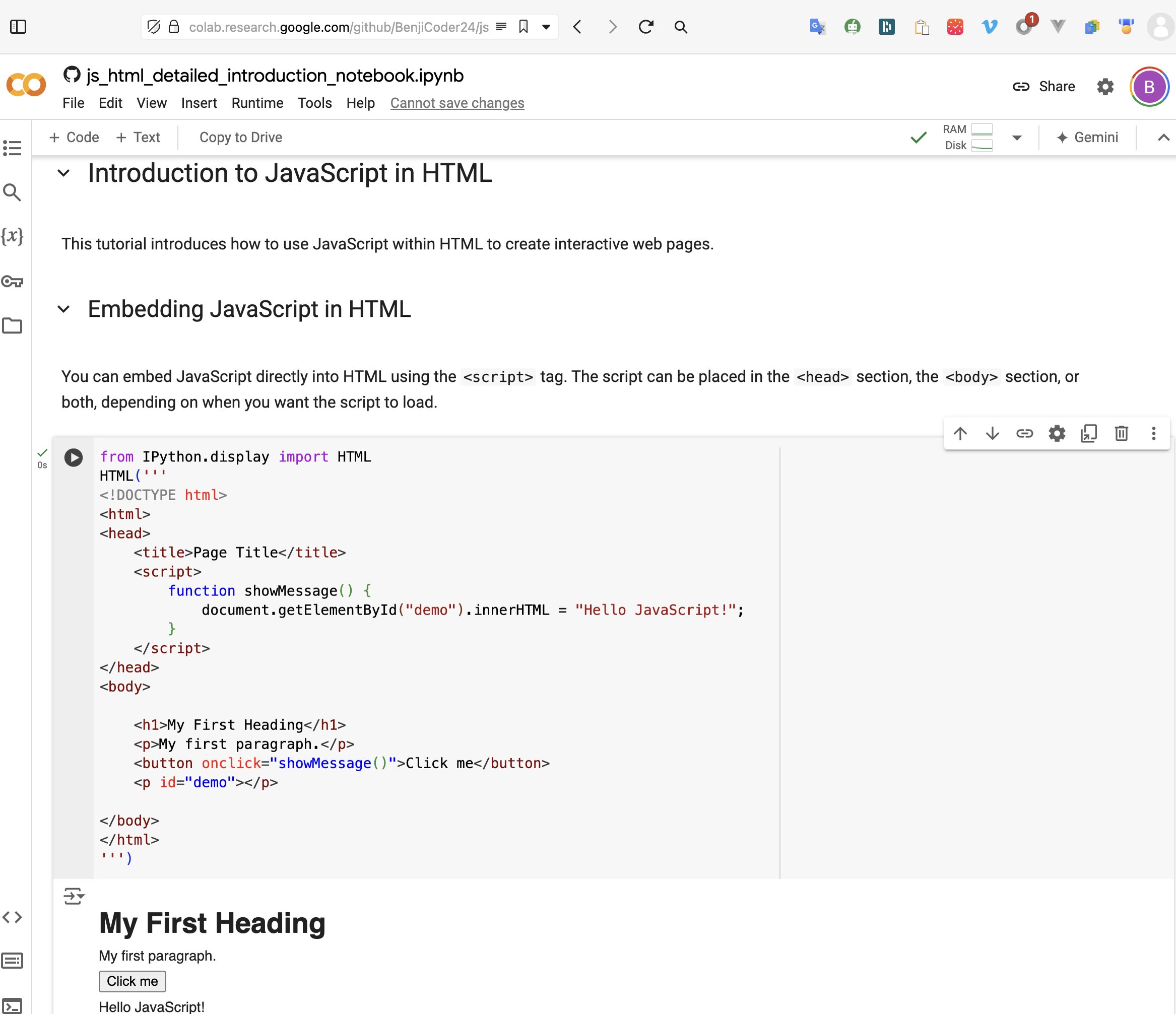The width and height of the screenshot is (1176, 1014).
Task: Expand the RAM and Disk resources dropdown
Action: [1016, 137]
